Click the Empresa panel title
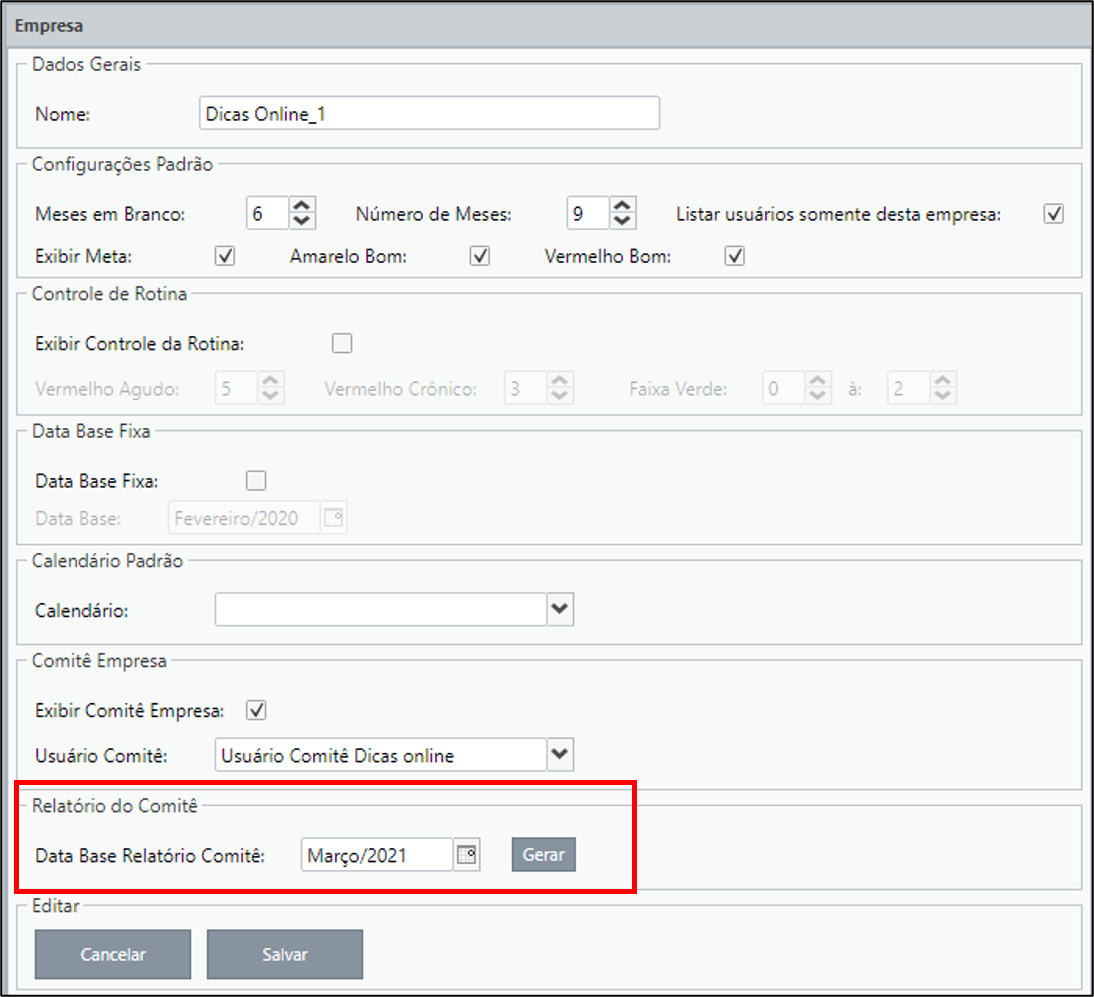 tap(49, 26)
